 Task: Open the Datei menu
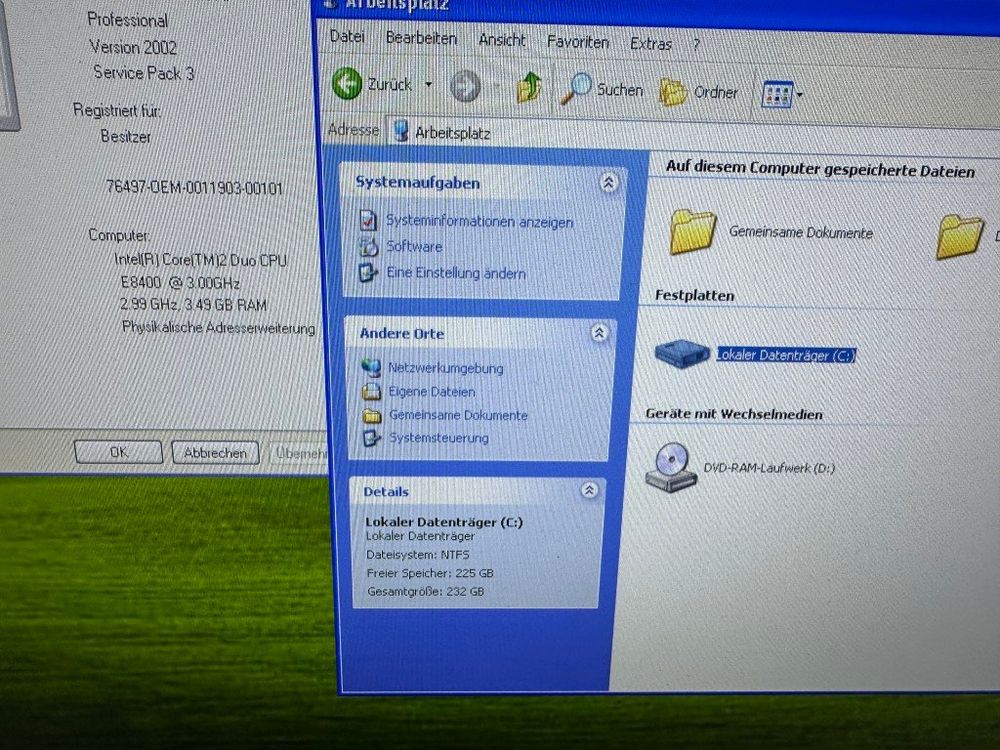(x=347, y=36)
